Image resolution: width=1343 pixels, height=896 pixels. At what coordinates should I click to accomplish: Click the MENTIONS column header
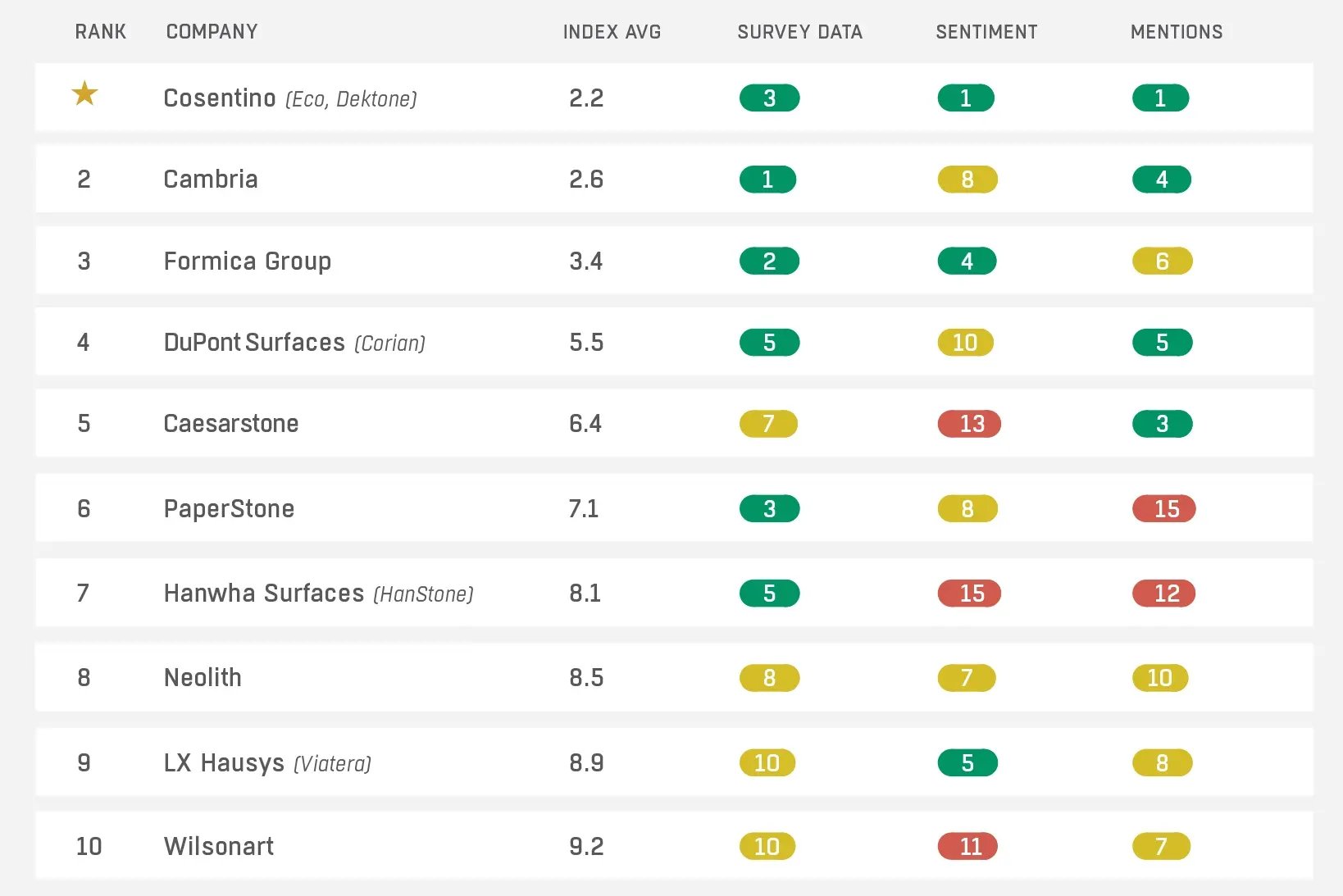point(1176,32)
